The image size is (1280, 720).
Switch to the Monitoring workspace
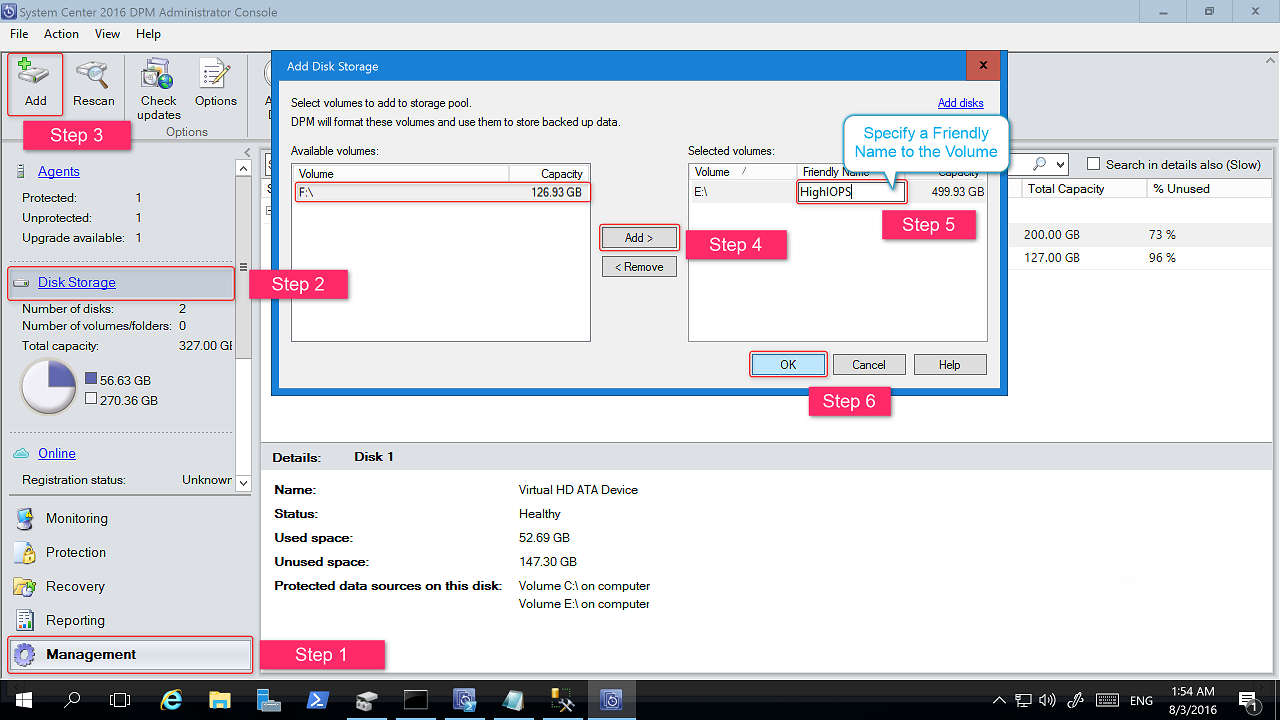[x=75, y=518]
